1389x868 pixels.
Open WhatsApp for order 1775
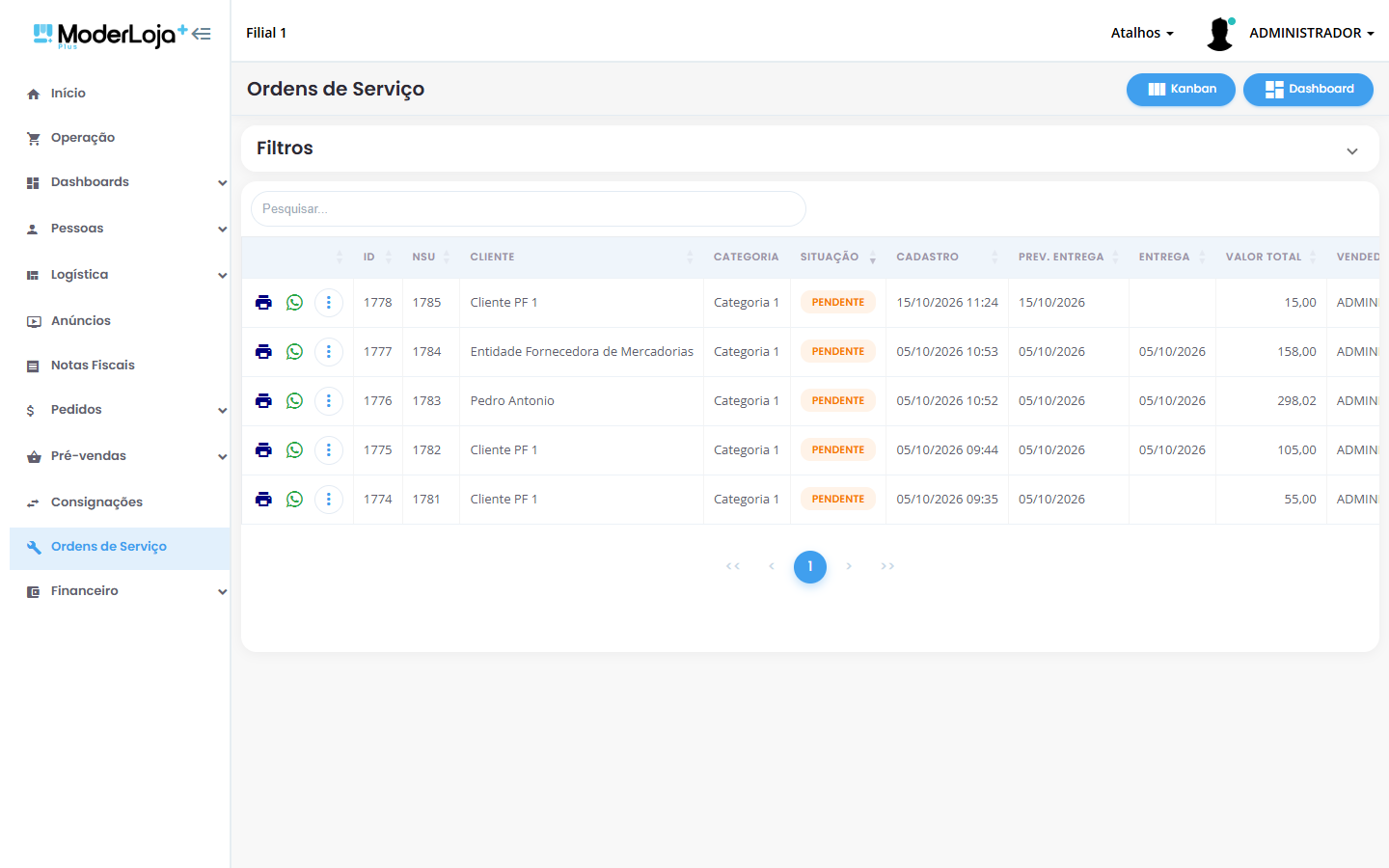[x=295, y=450]
